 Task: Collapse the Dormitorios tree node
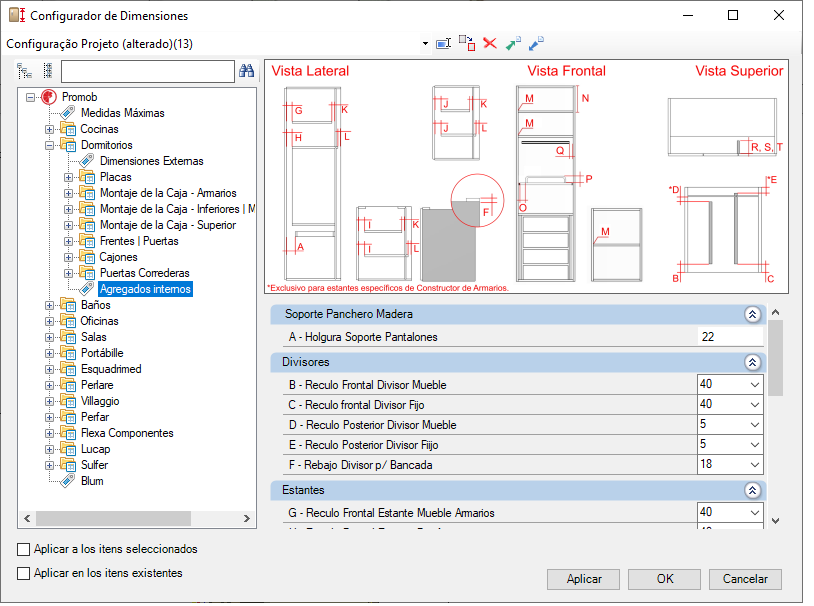pyautogui.click(x=49, y=145)
